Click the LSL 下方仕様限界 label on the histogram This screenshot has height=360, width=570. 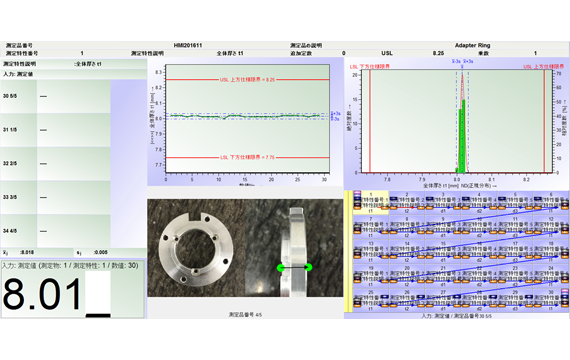[x=370, y=67]
